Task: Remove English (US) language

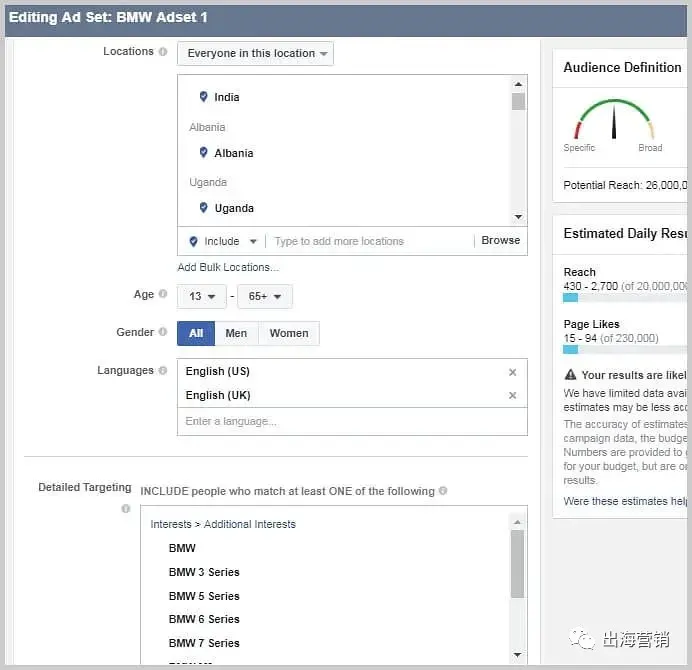Action: click(x=512, y=372)
